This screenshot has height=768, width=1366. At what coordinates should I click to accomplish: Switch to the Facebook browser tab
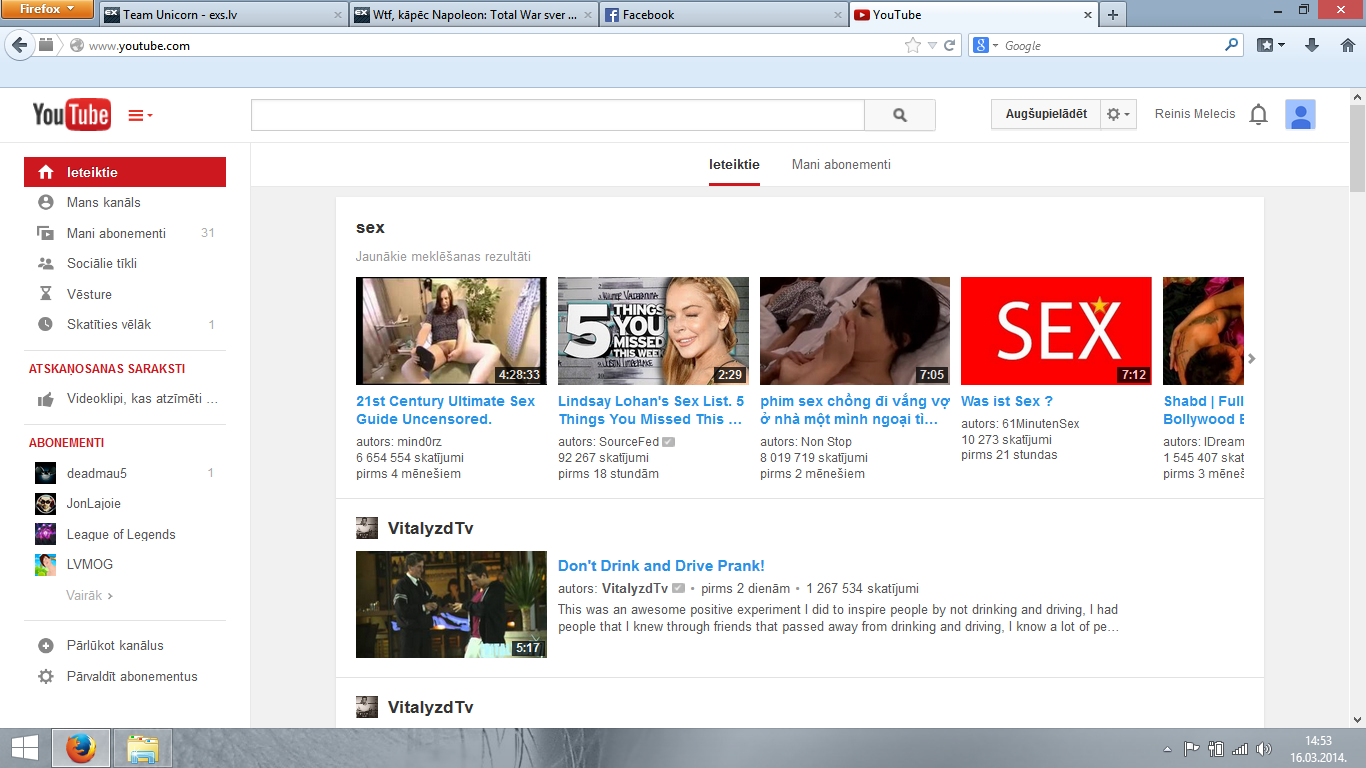click(724, 15)
